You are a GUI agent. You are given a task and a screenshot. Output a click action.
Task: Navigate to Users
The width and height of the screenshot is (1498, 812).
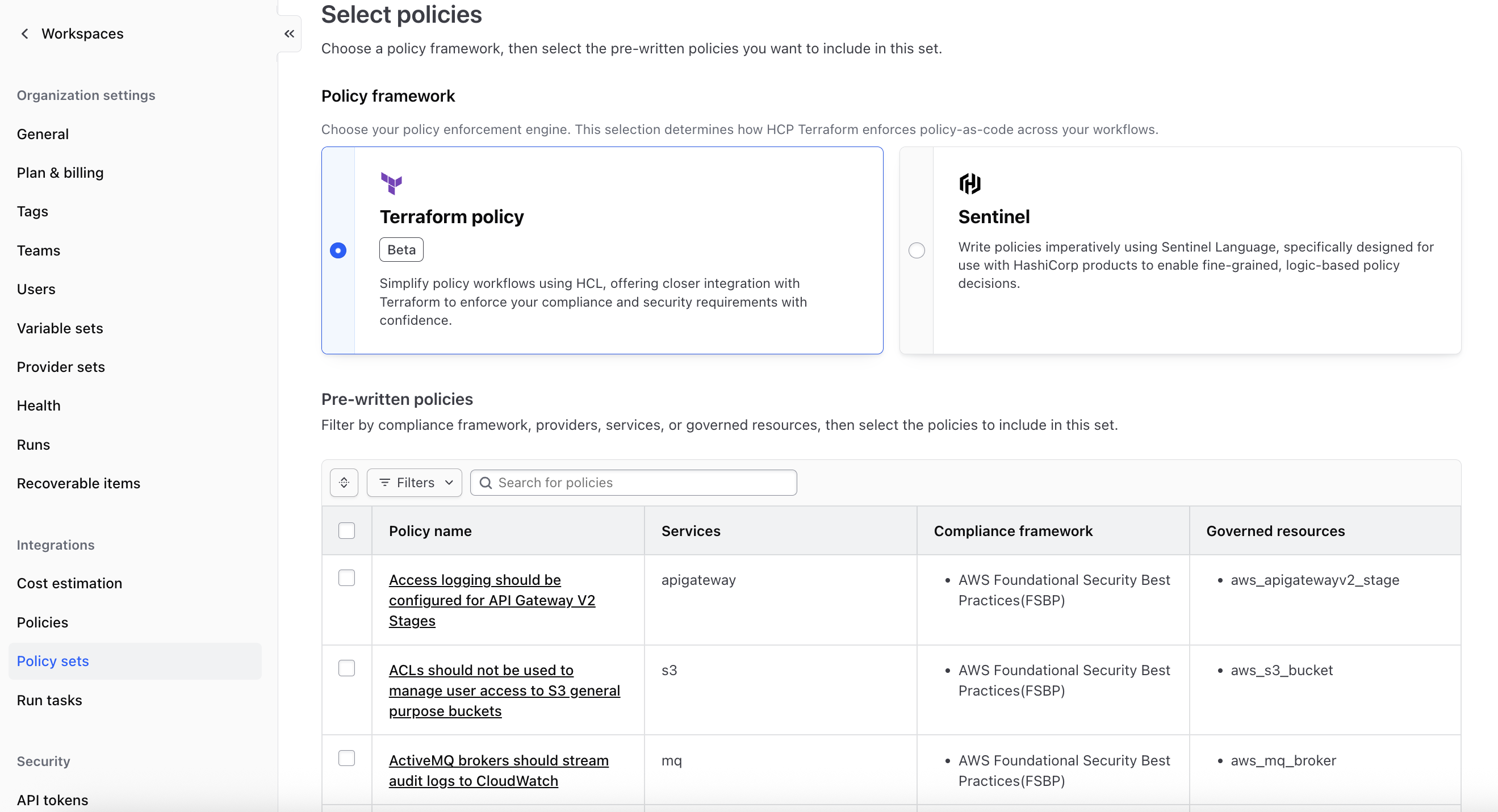click(x=36, y=289)
